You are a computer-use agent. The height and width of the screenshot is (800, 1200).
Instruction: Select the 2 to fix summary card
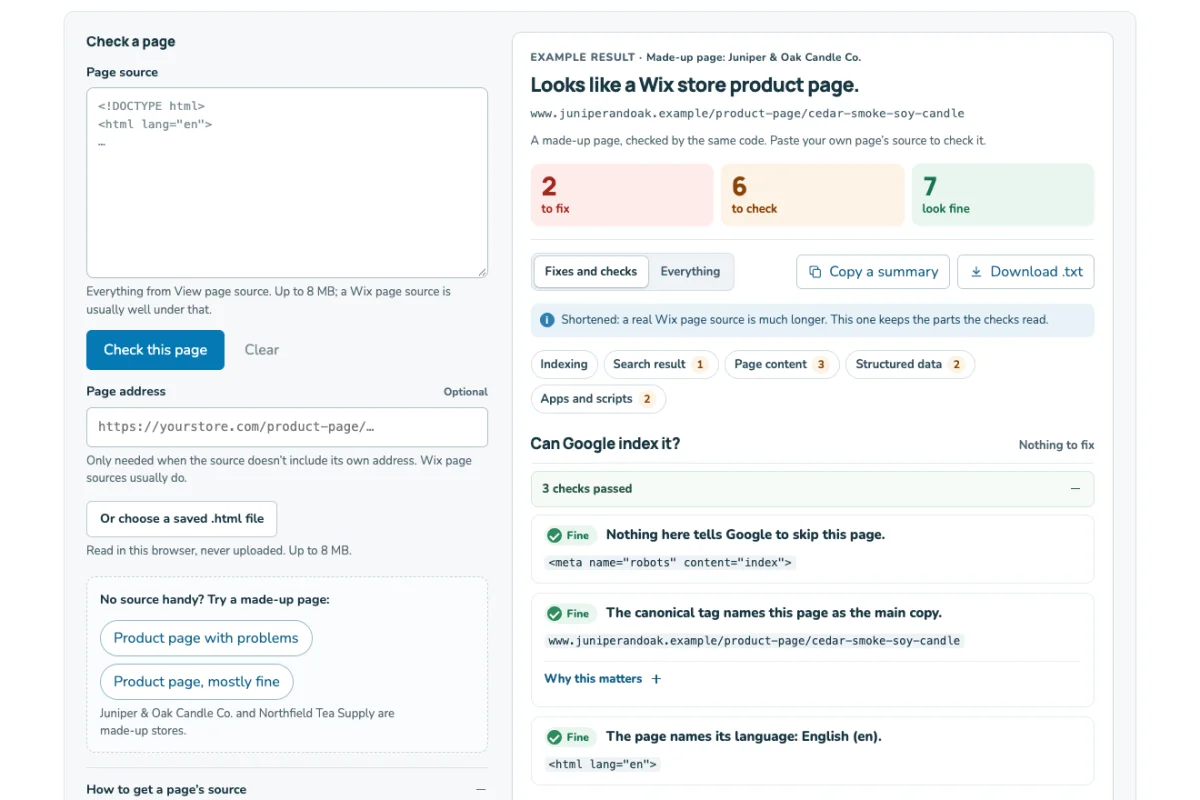[x=622, y=195]
